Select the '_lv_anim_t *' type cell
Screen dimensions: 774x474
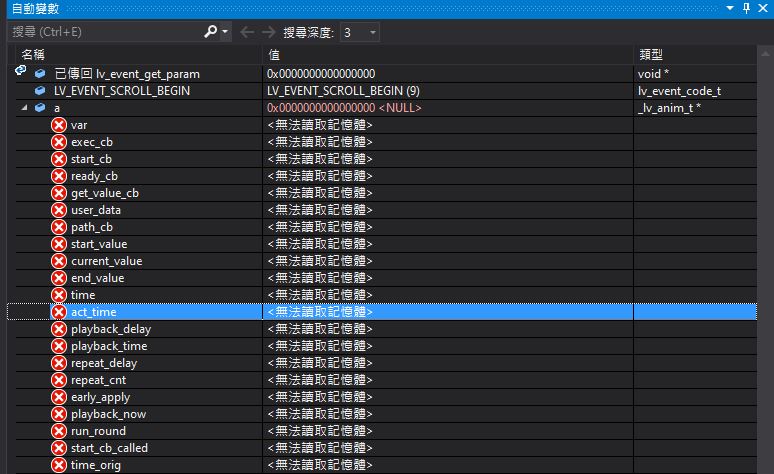coord(669,108)
